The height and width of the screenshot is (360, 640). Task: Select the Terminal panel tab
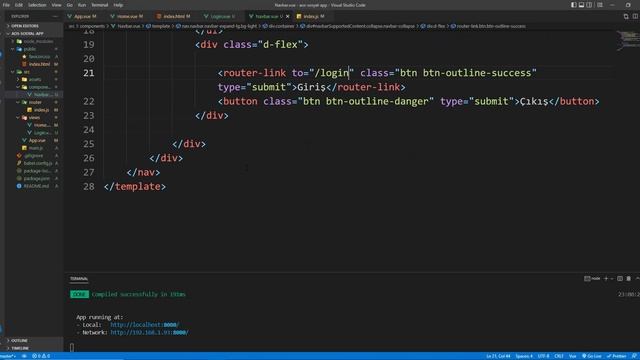pos(79,279)
